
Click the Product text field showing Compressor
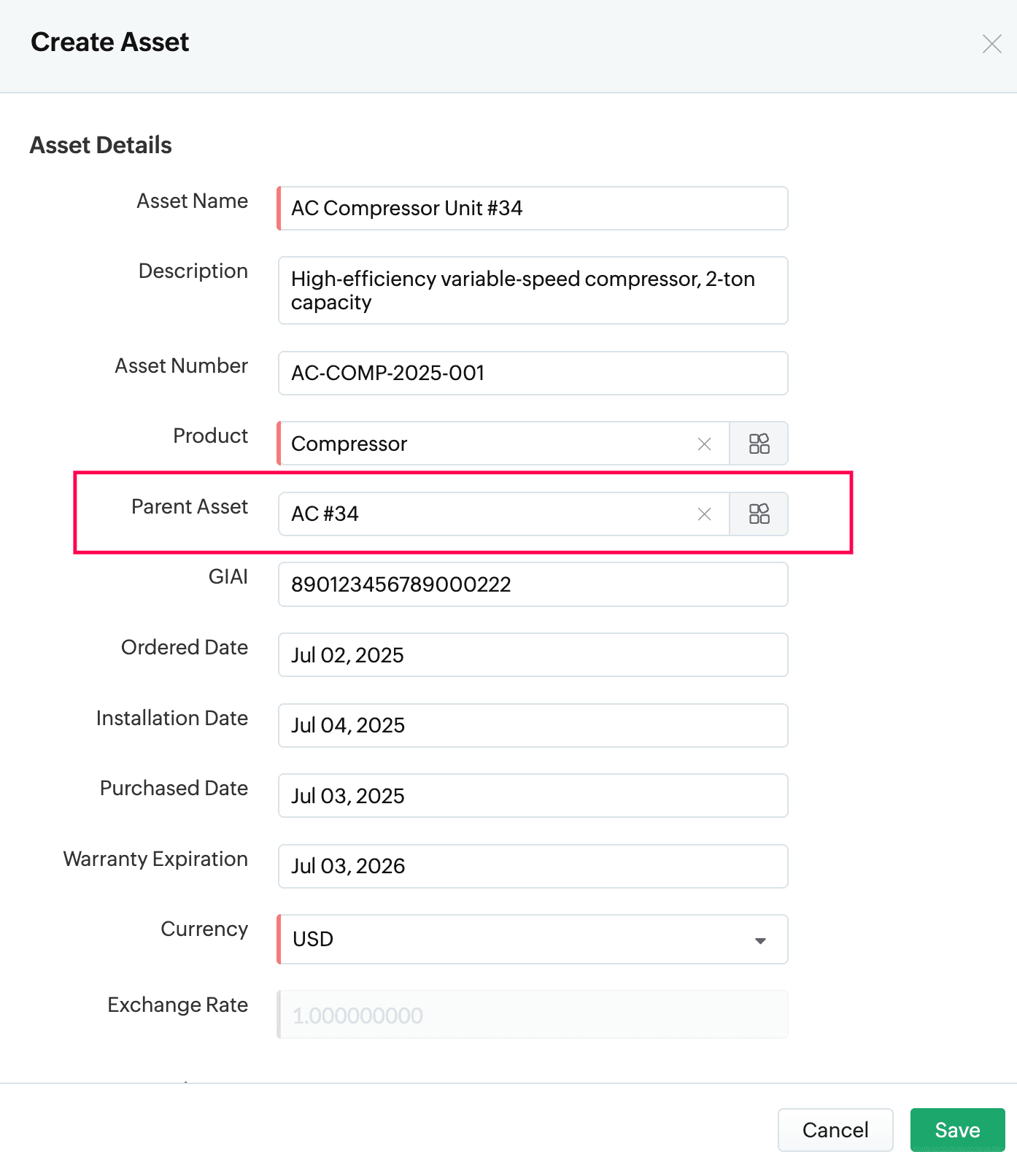pos(485,444)
